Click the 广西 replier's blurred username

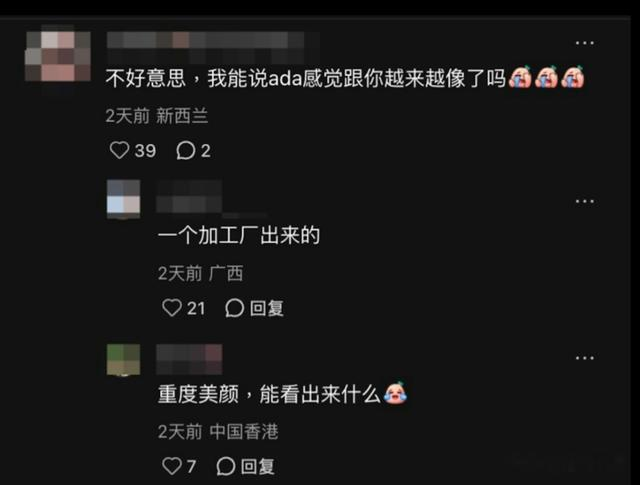pos(189,196)
